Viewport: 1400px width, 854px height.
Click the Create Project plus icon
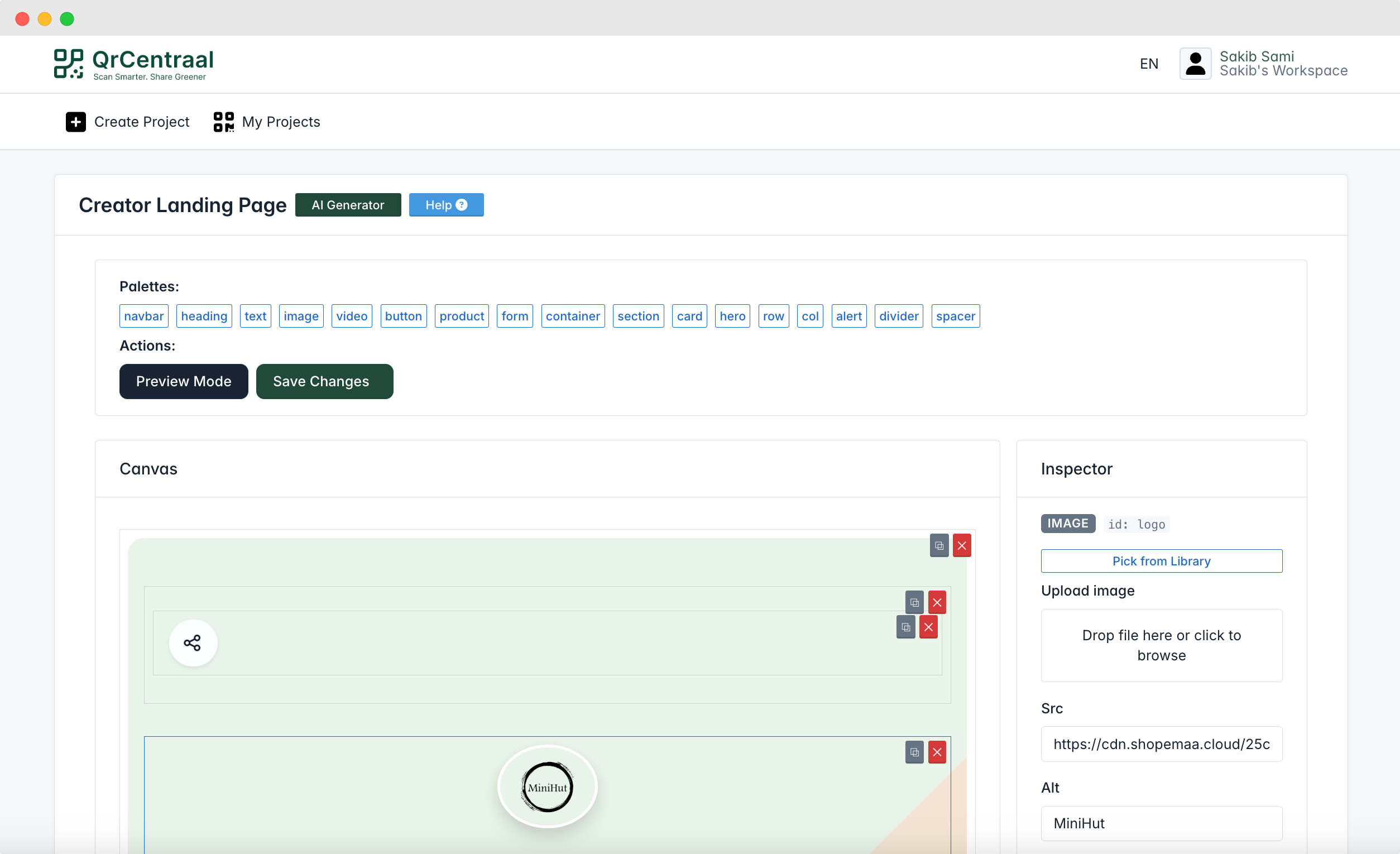pos(75,122)
